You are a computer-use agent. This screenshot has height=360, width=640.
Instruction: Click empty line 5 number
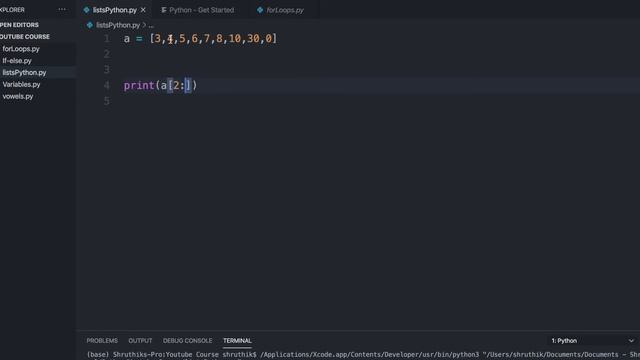[x=107, y=101]
